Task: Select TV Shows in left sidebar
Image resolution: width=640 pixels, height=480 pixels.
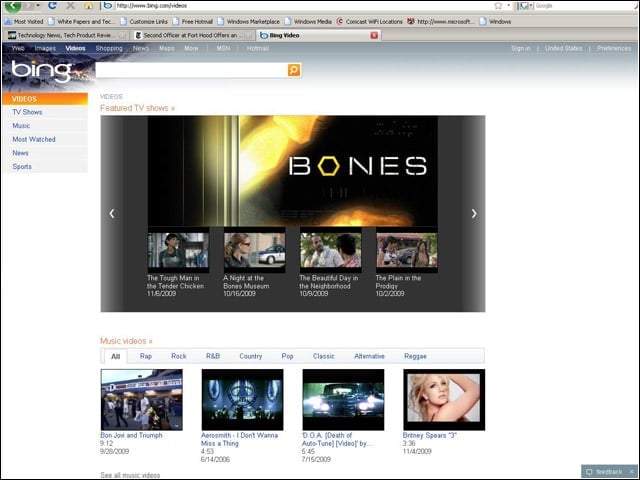Action: coord(27,112)
